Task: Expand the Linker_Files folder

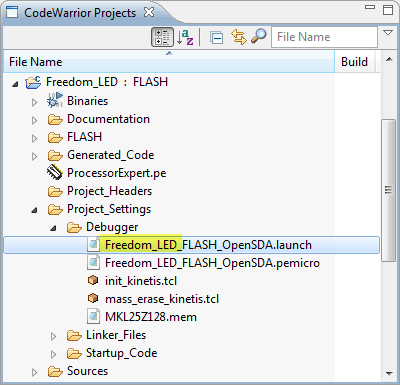Action: click(x=53, y=336)
